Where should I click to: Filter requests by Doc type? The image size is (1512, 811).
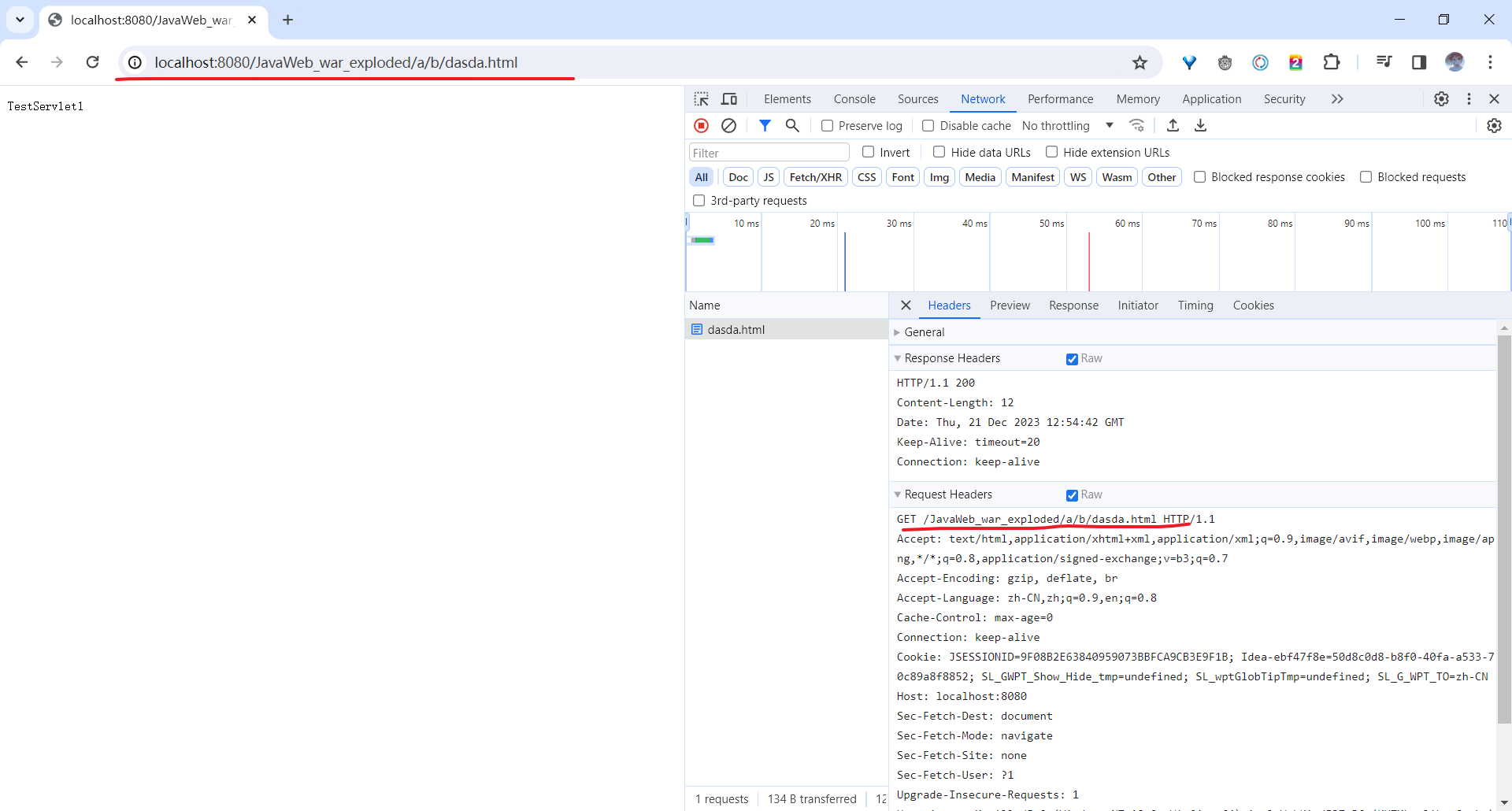pos(738,177)
